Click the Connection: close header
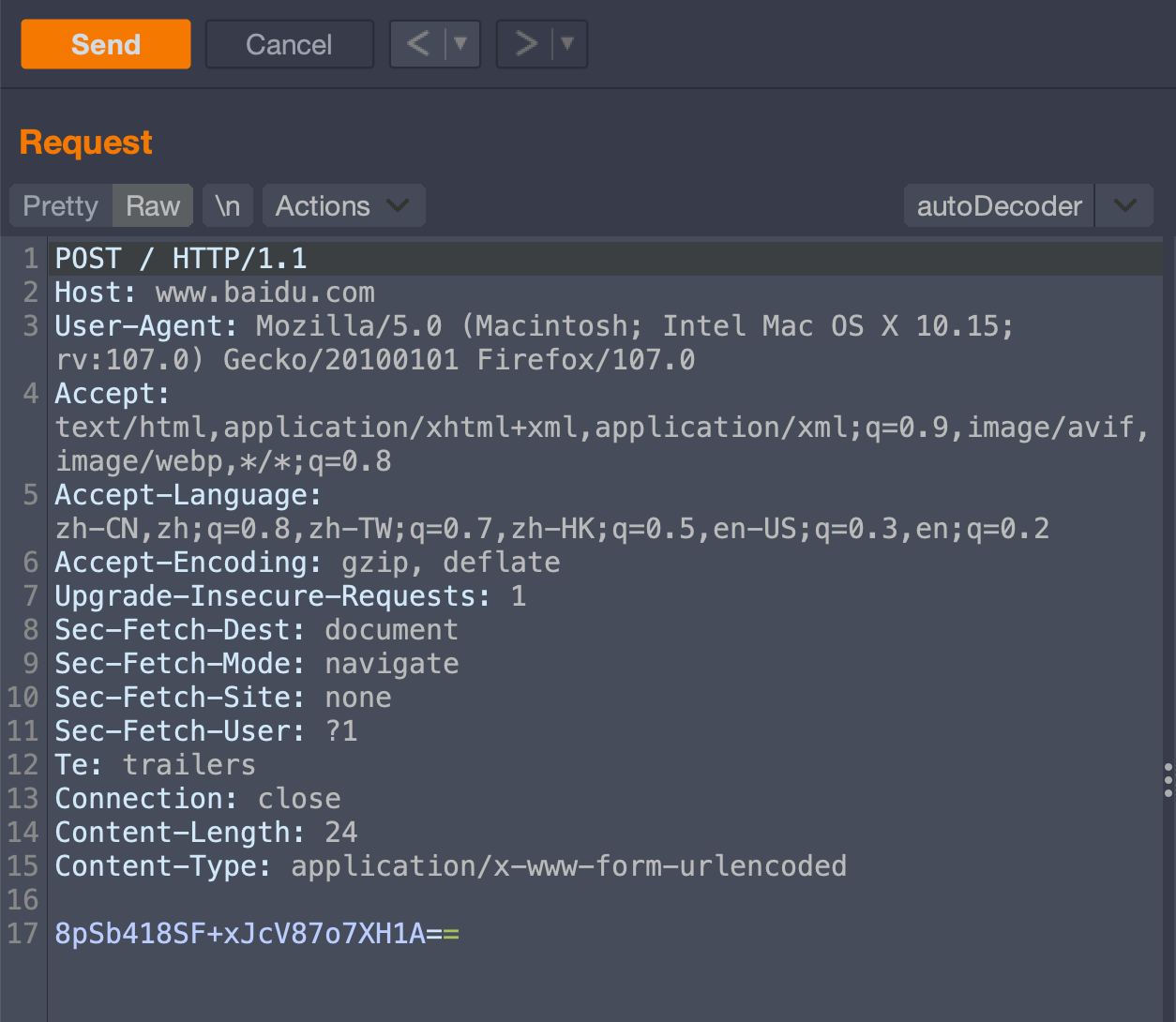 [198, 799]
